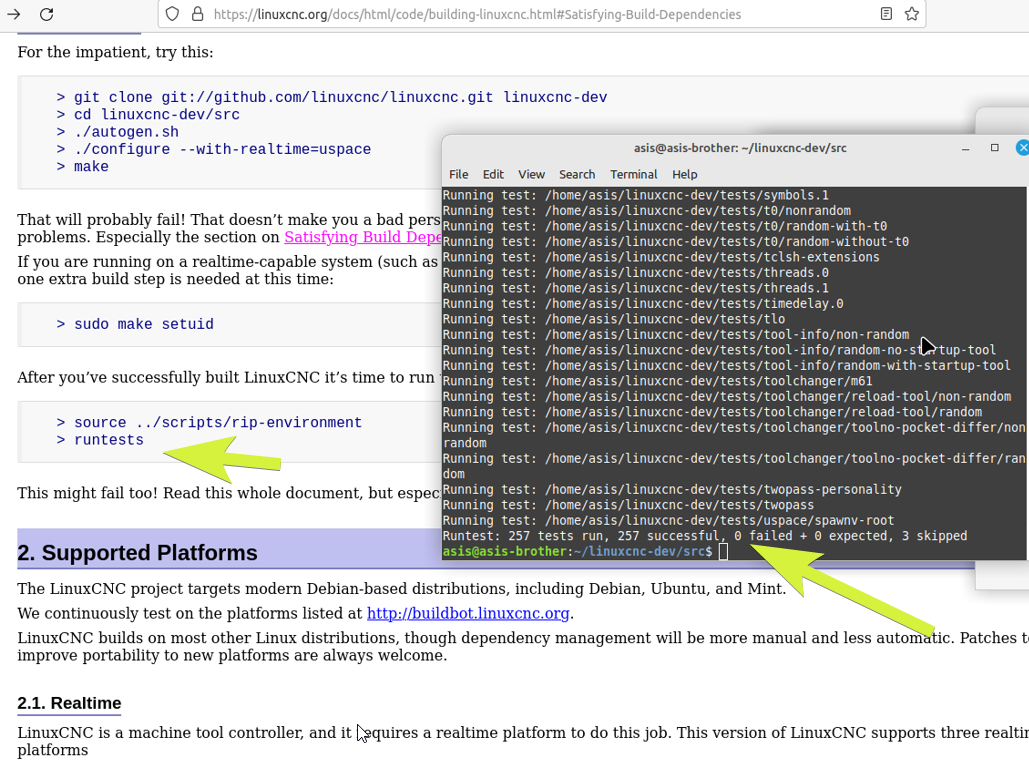Click the uspace/spawnv-root terminal line
Image resolution: width=1029 pixels, height=764 pixels.
point(668,520)
